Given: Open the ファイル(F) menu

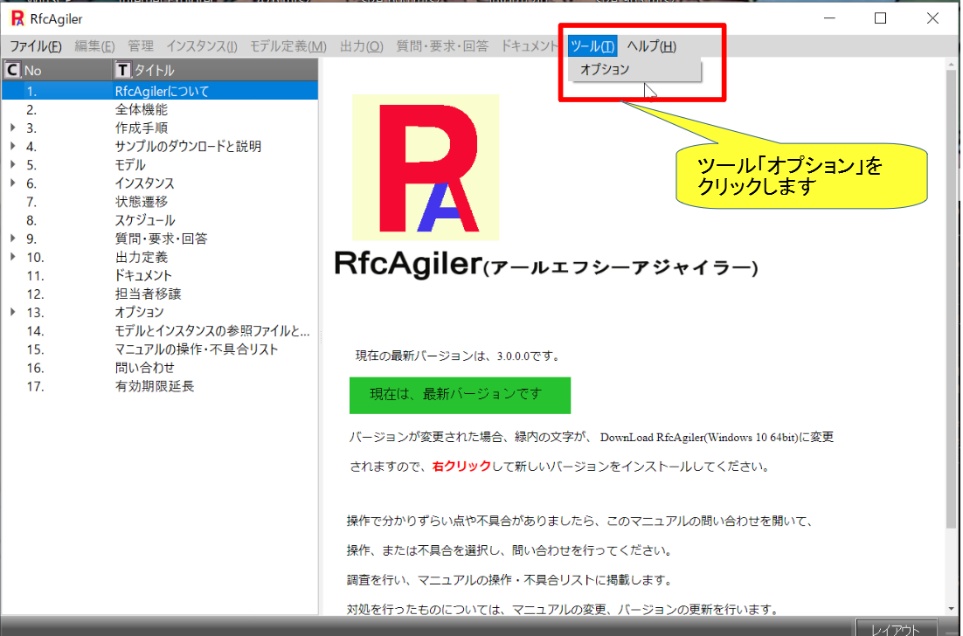Looking at the screenshot, I should [x=36, y=46].
